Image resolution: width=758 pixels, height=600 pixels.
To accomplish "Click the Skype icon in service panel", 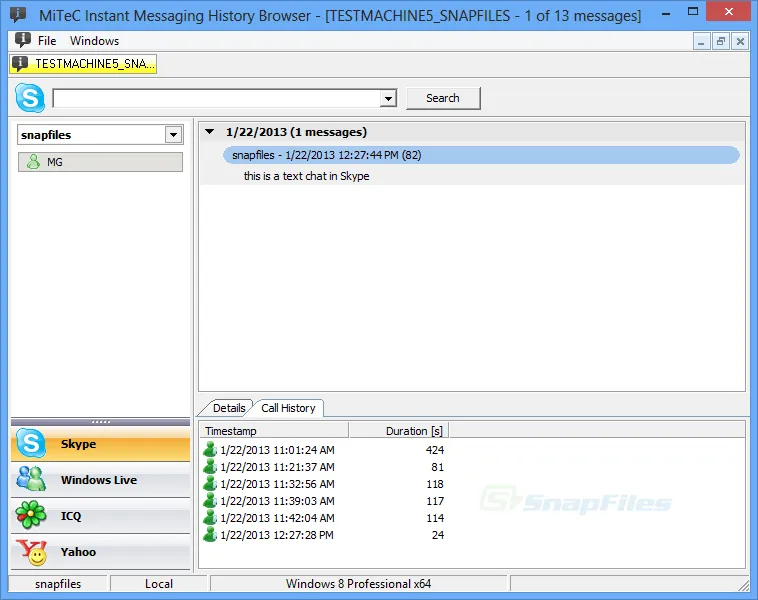I will [30, 443].
